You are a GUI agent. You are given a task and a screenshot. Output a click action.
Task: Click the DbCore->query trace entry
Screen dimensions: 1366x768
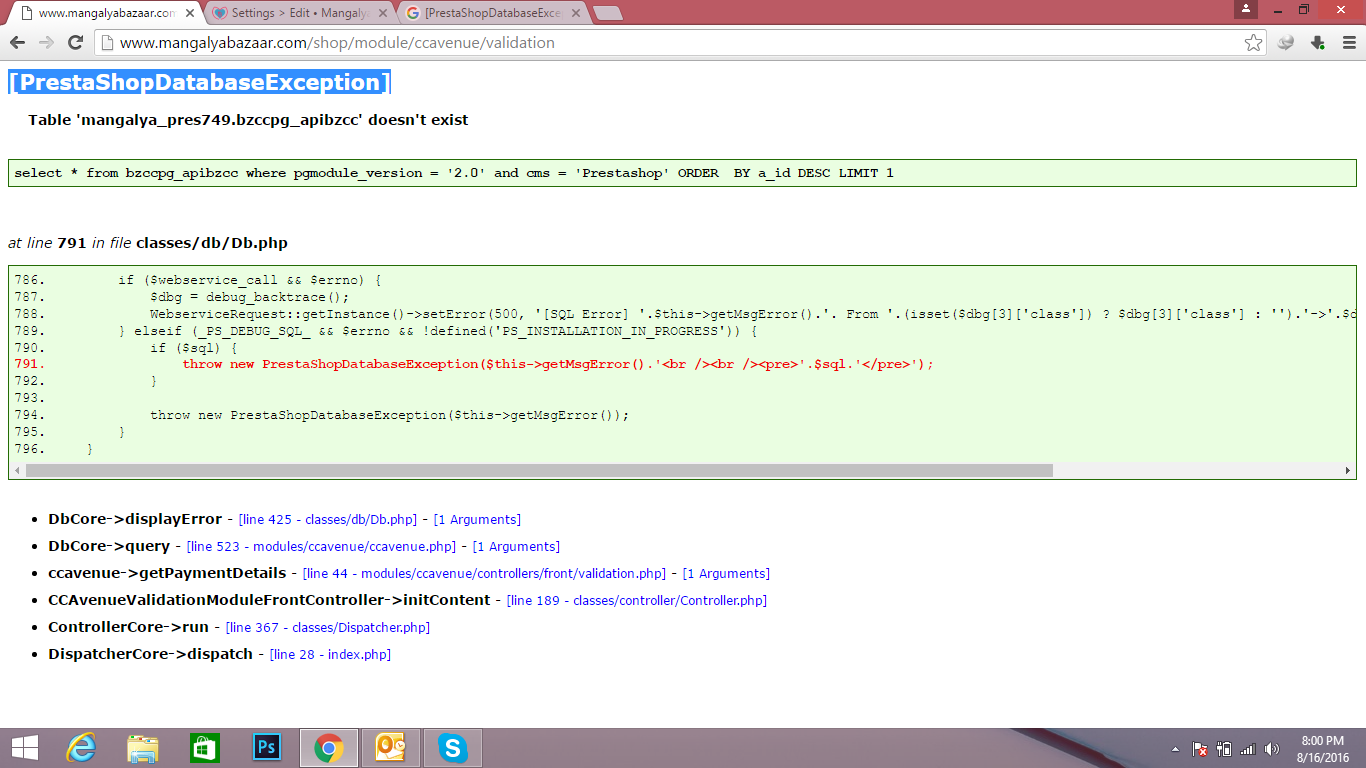109,547
